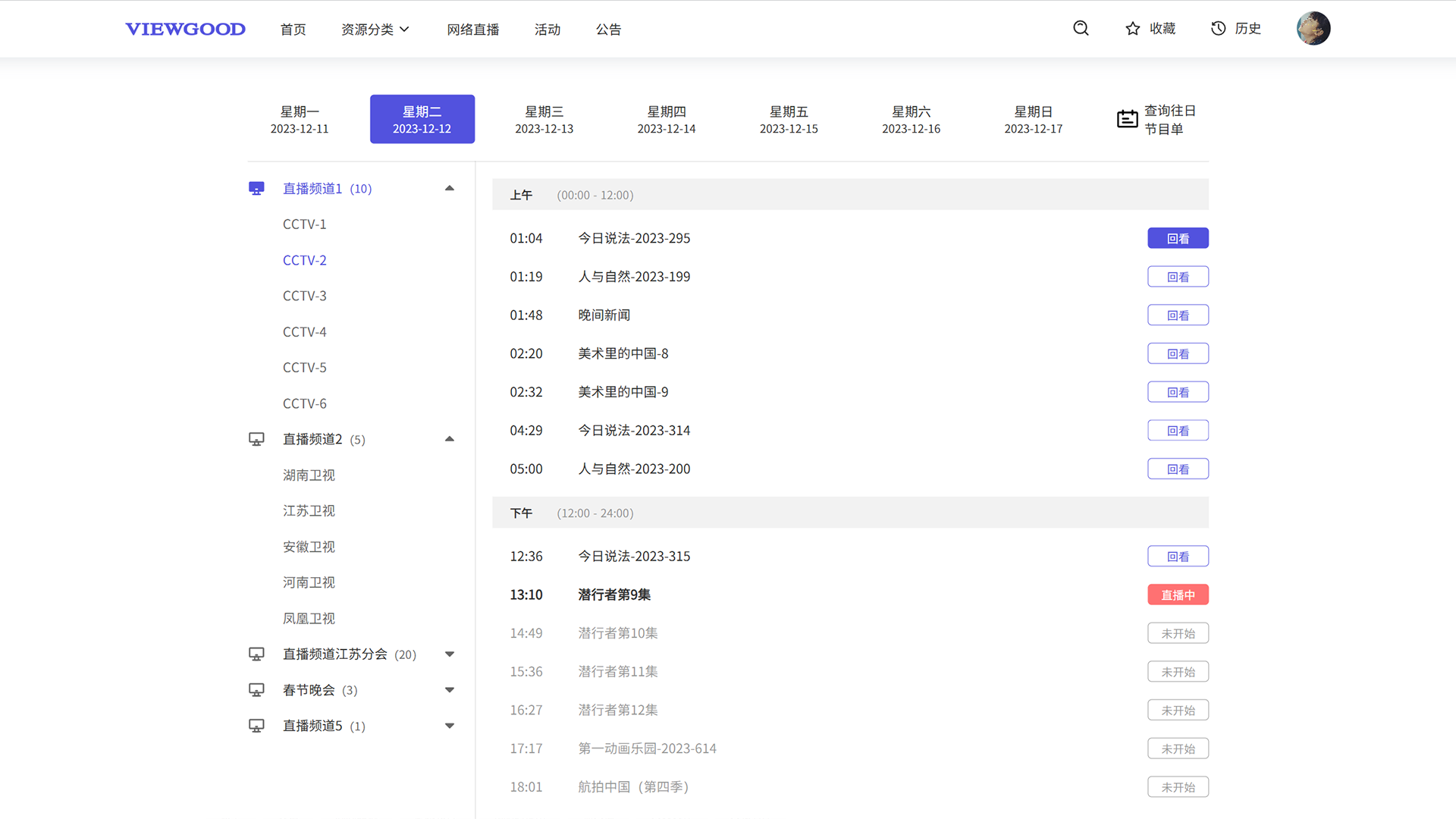Click 回看 for 晚间新闻
The height and width of the screenshot is (819, 1456).
[1178, 315]
